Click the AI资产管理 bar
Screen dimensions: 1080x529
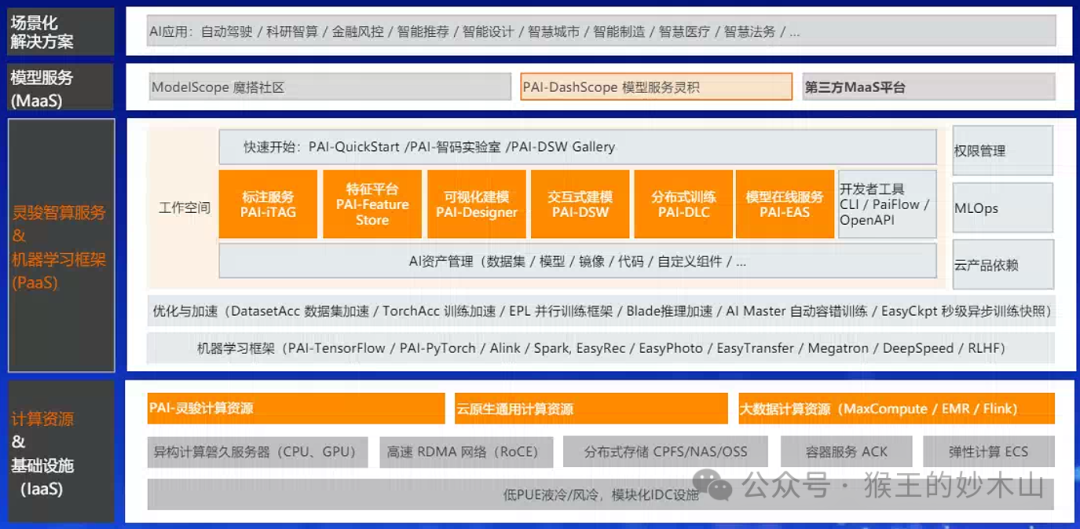(578, 261)
